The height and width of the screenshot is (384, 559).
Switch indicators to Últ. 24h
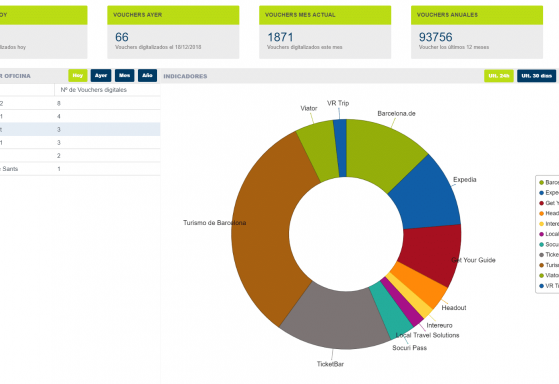coord(499,76)
